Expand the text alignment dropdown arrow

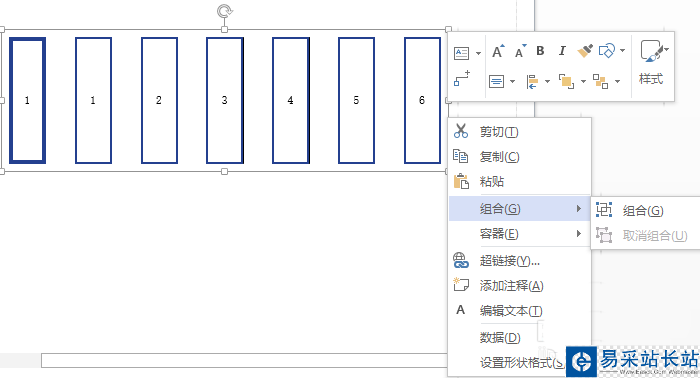pos(512,81)
